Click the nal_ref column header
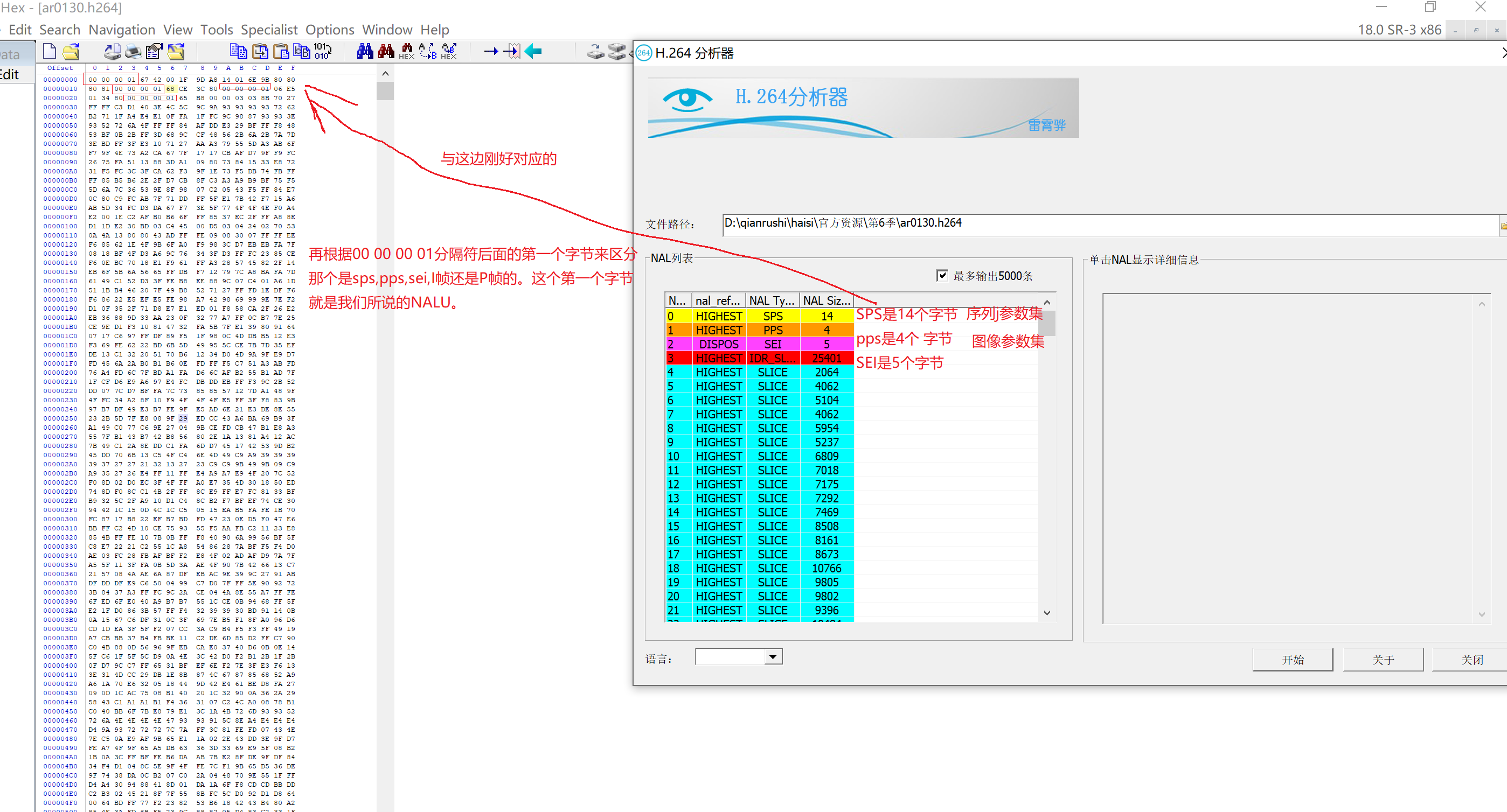This screenshot has width=1507, height=812. click(x=718, y=300)
